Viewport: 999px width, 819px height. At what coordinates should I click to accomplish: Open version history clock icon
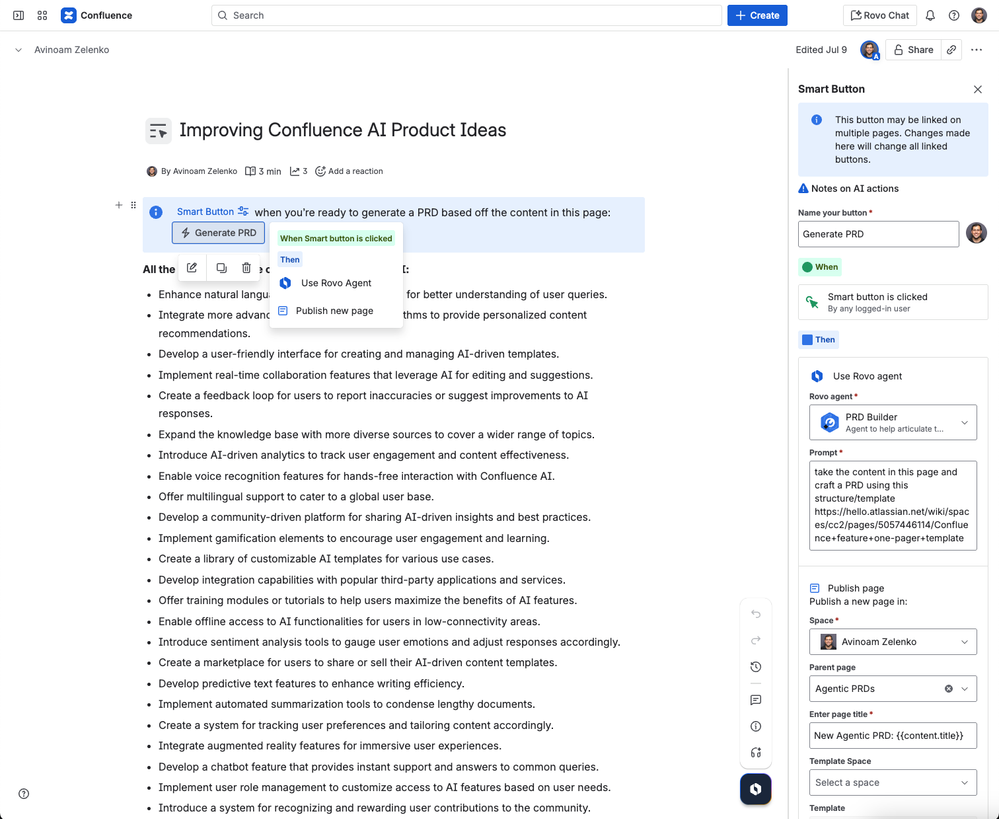point(756,667)
